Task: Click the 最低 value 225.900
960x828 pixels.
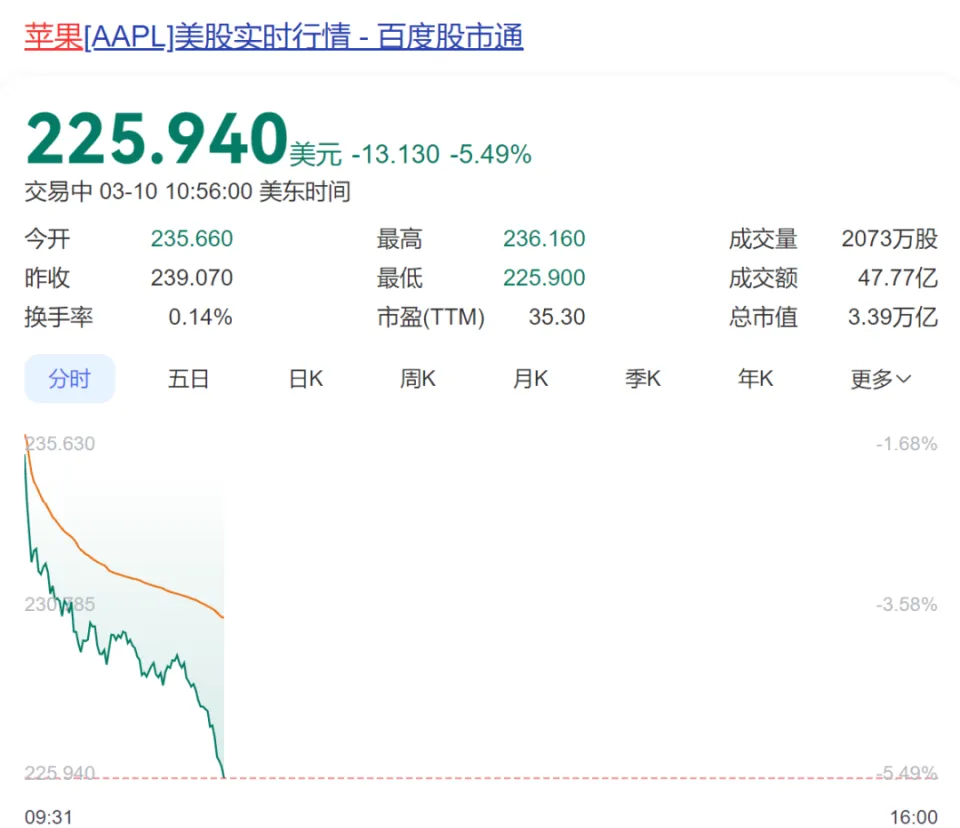Action: 544,278
